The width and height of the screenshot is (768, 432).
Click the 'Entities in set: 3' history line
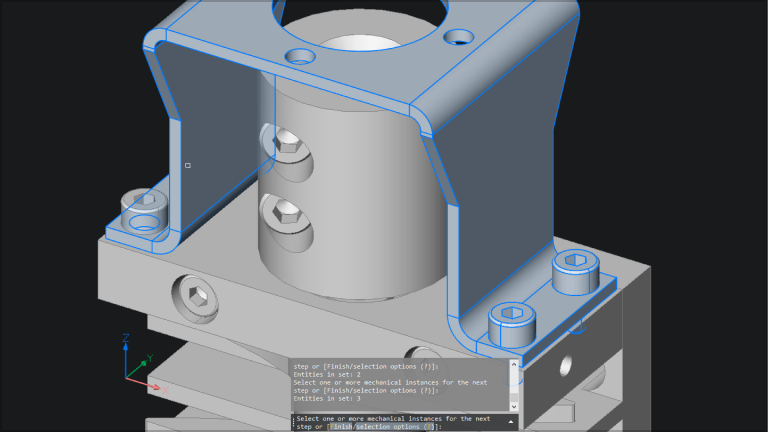tap(327, 399)
